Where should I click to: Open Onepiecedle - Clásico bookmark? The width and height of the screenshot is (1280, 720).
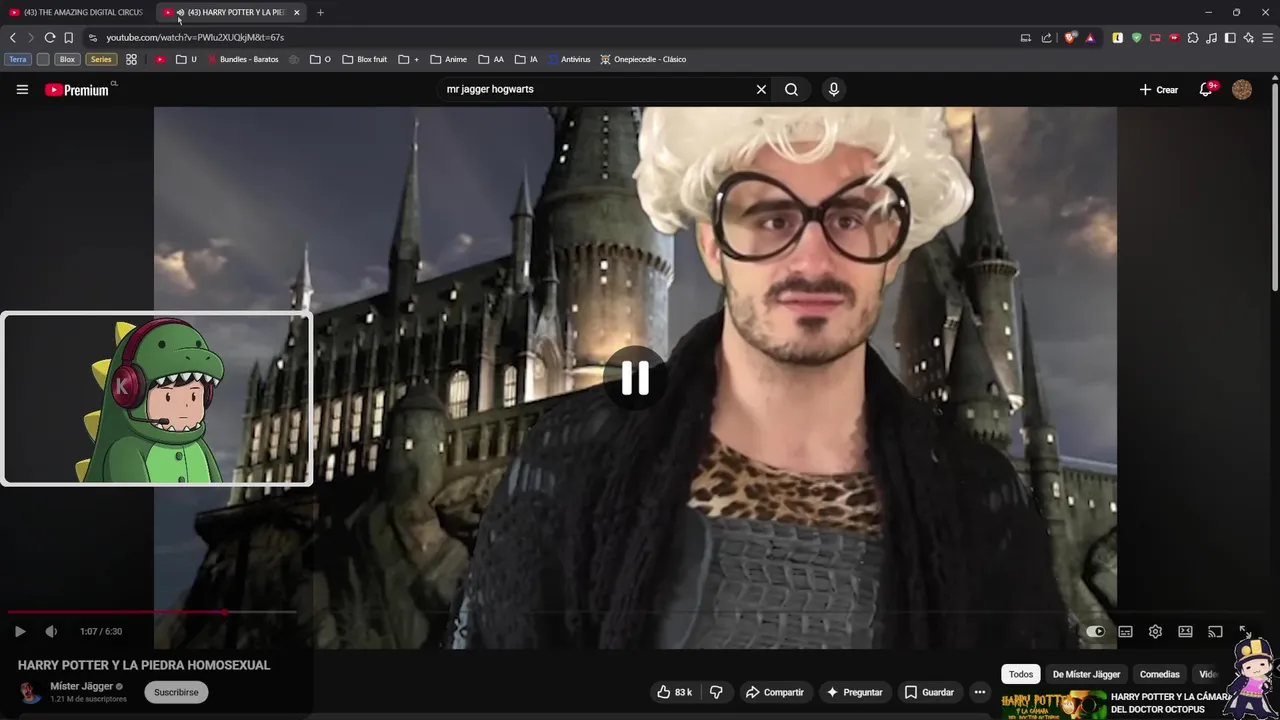coord(643,59)
